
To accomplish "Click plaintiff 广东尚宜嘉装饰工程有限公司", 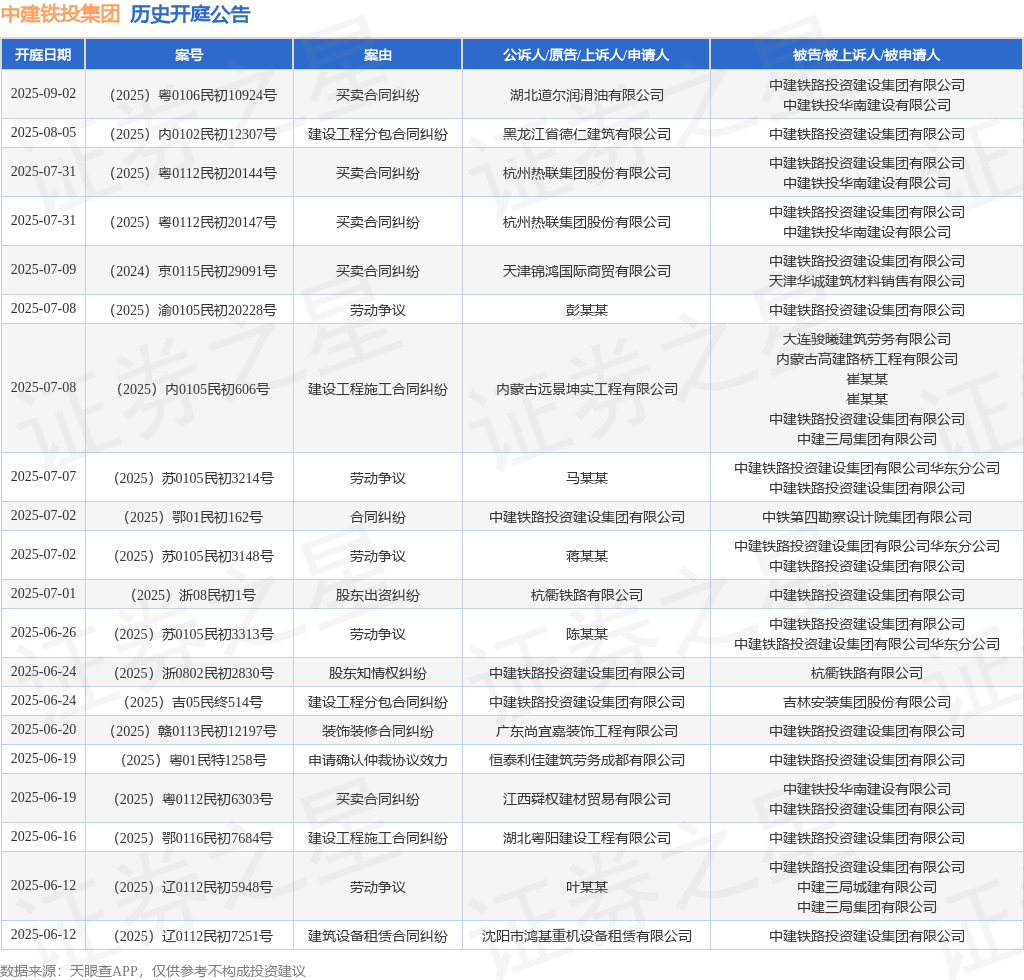I will click(x=586, y=731).
